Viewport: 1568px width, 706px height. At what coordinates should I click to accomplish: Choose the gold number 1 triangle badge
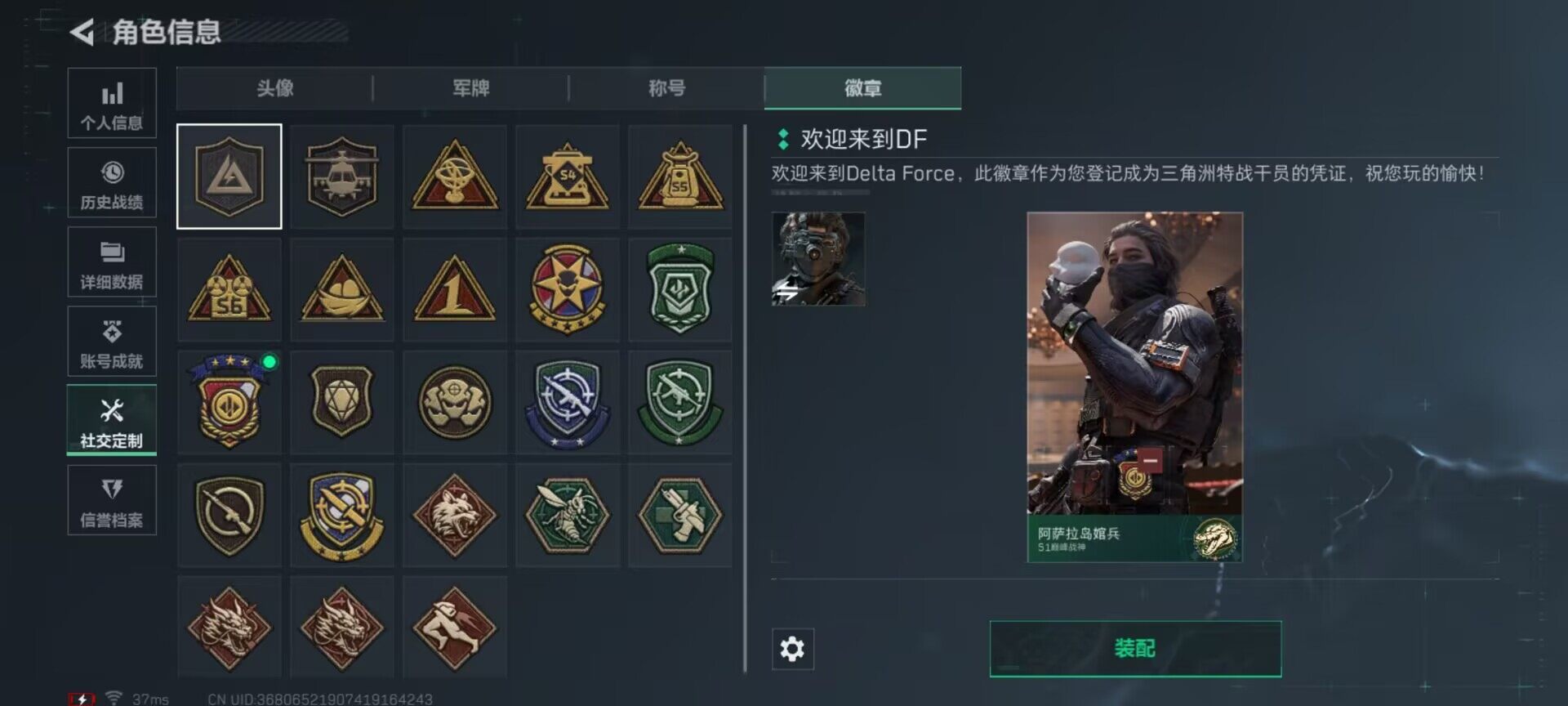click(455, 289)
